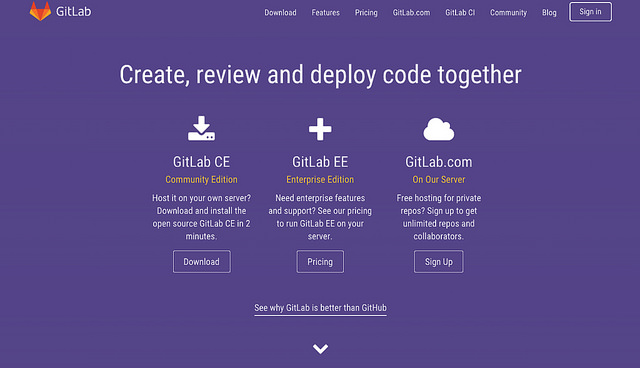Viewport: 640px width, 368px height.
Task: Click the GitLab wordmark text in header
Action: point(73,11)
